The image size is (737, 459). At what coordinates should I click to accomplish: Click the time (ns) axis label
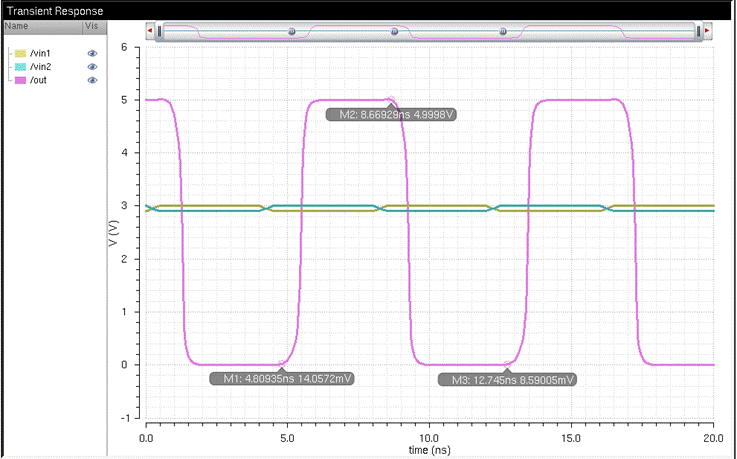[429, 450]
